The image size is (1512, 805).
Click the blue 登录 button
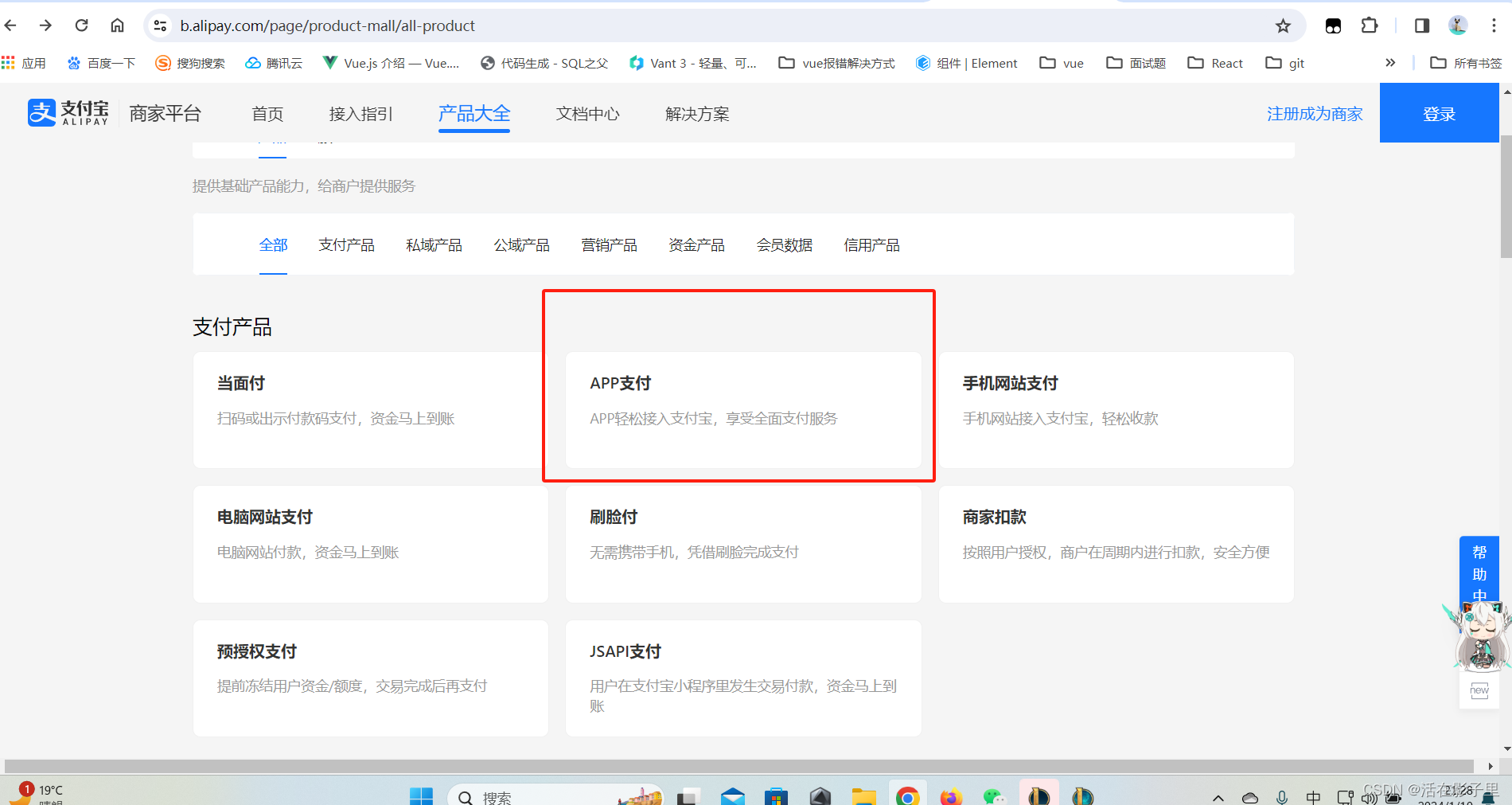pyautogui.click(x=1439, y=113)
